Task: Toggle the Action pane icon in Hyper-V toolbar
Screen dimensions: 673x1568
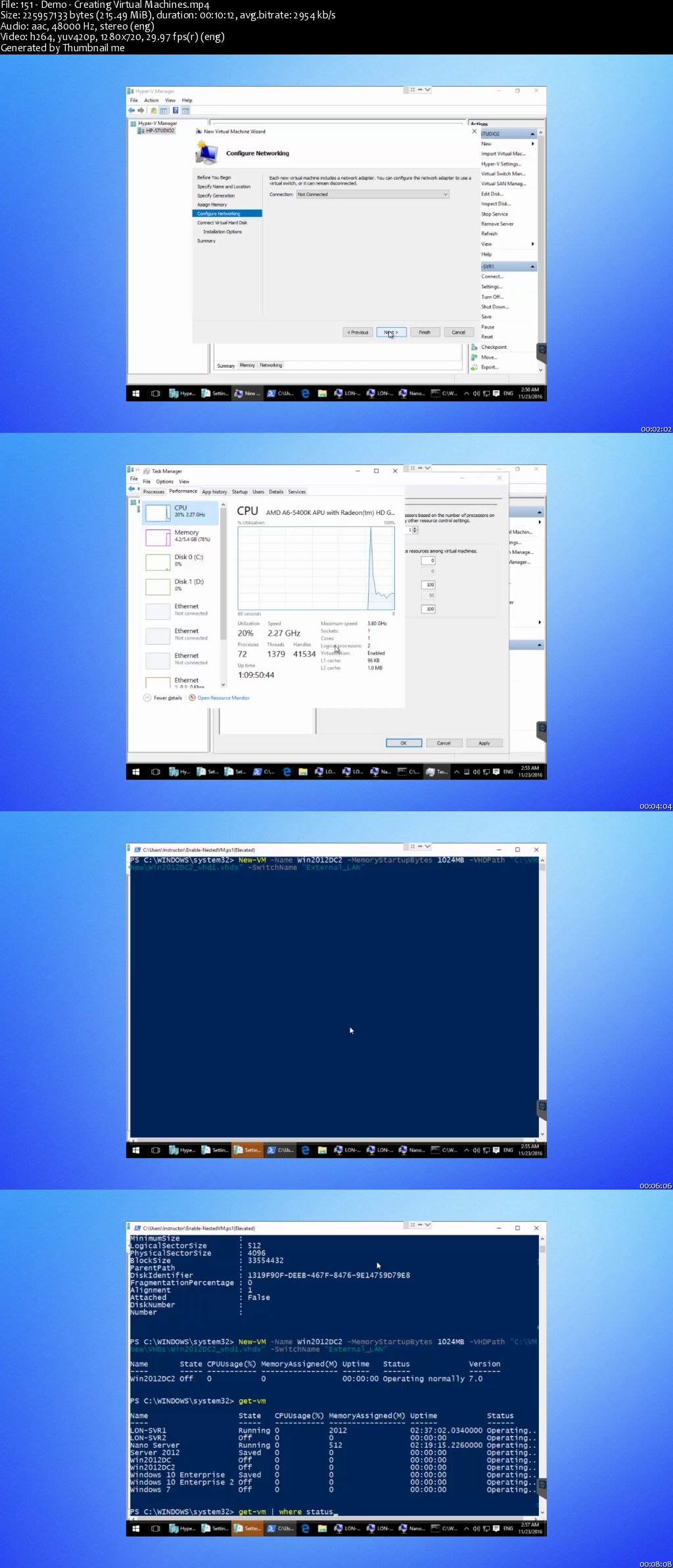Action: click(186, 110)
